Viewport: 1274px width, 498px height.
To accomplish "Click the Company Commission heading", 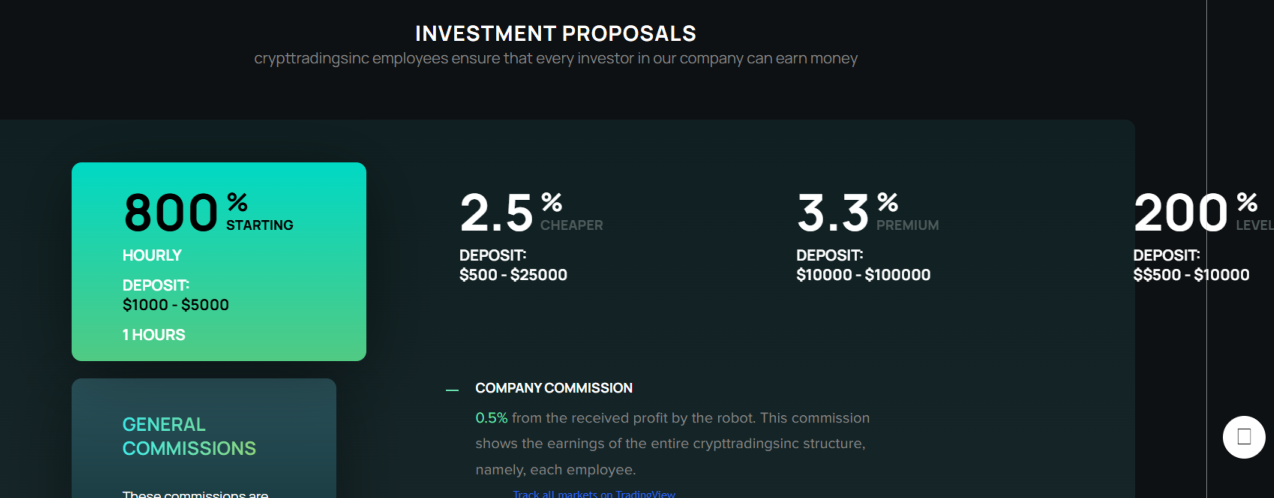I will tap(553, 388).
